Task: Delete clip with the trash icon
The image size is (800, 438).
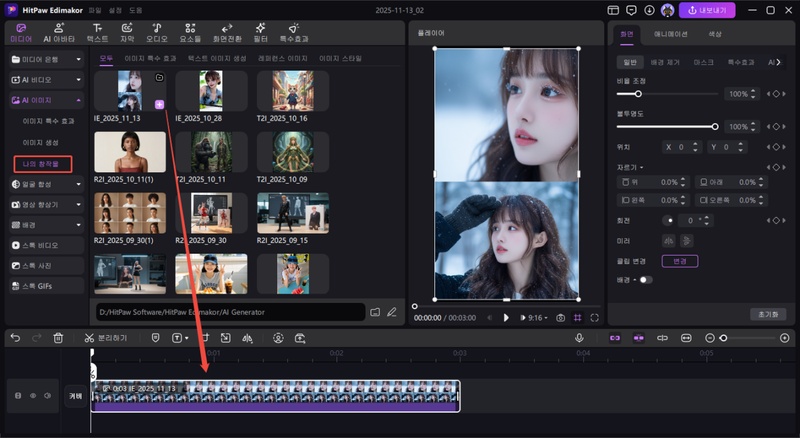Action: pos(58,338)
